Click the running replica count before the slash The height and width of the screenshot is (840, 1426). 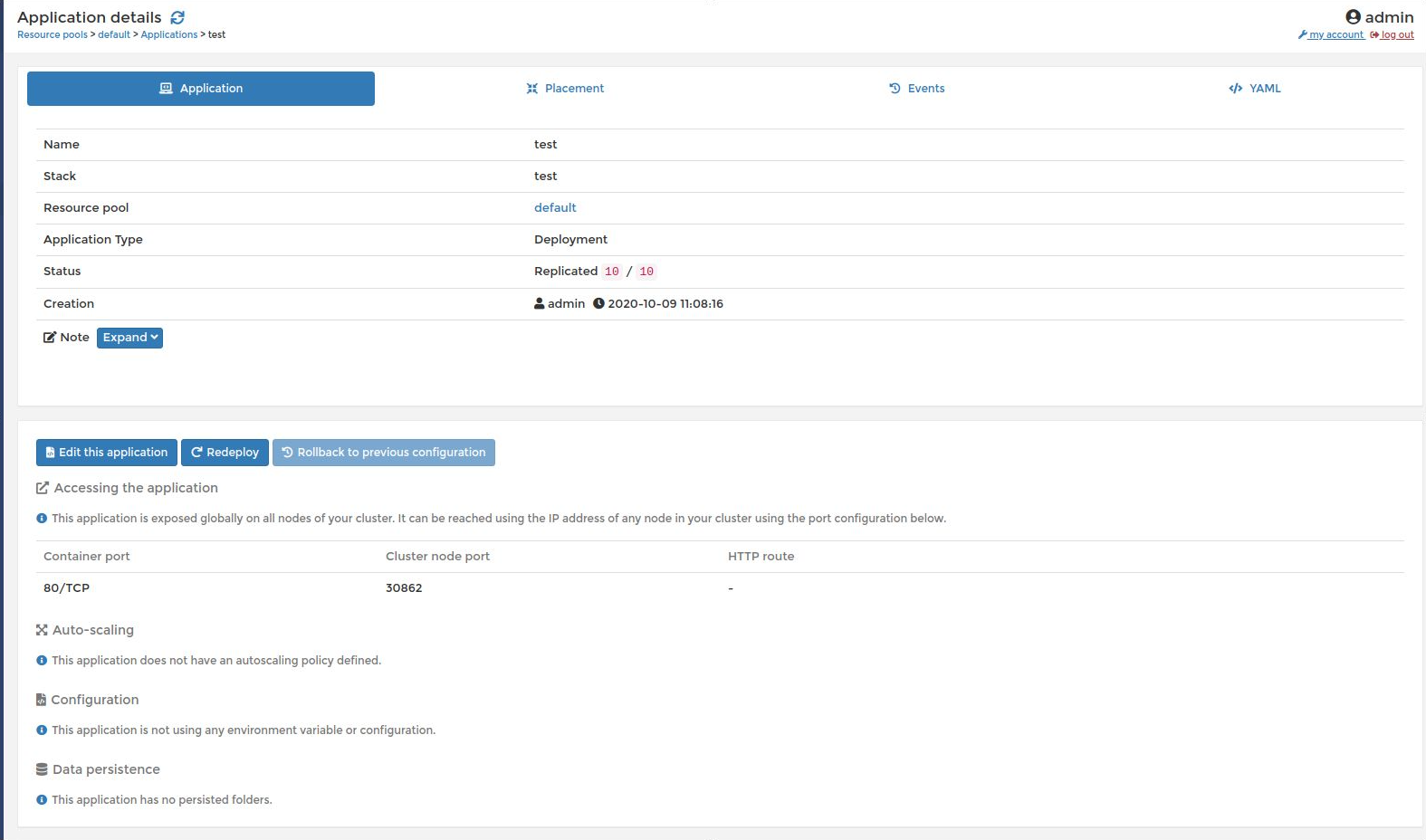pyautogui.click(x=612, y=272)
